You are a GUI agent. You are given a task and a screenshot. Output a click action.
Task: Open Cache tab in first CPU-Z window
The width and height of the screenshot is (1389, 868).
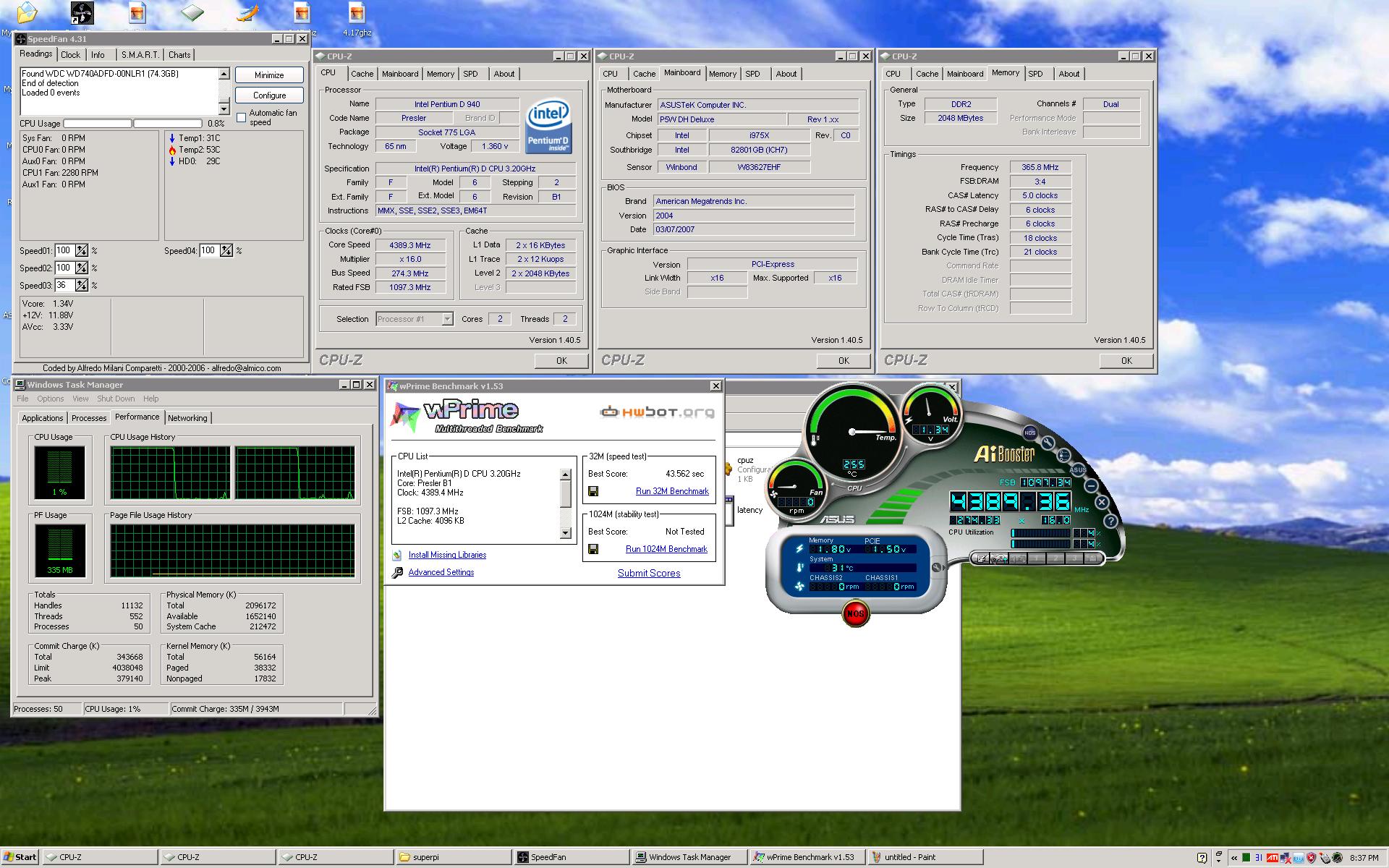(x=362, y=74)
